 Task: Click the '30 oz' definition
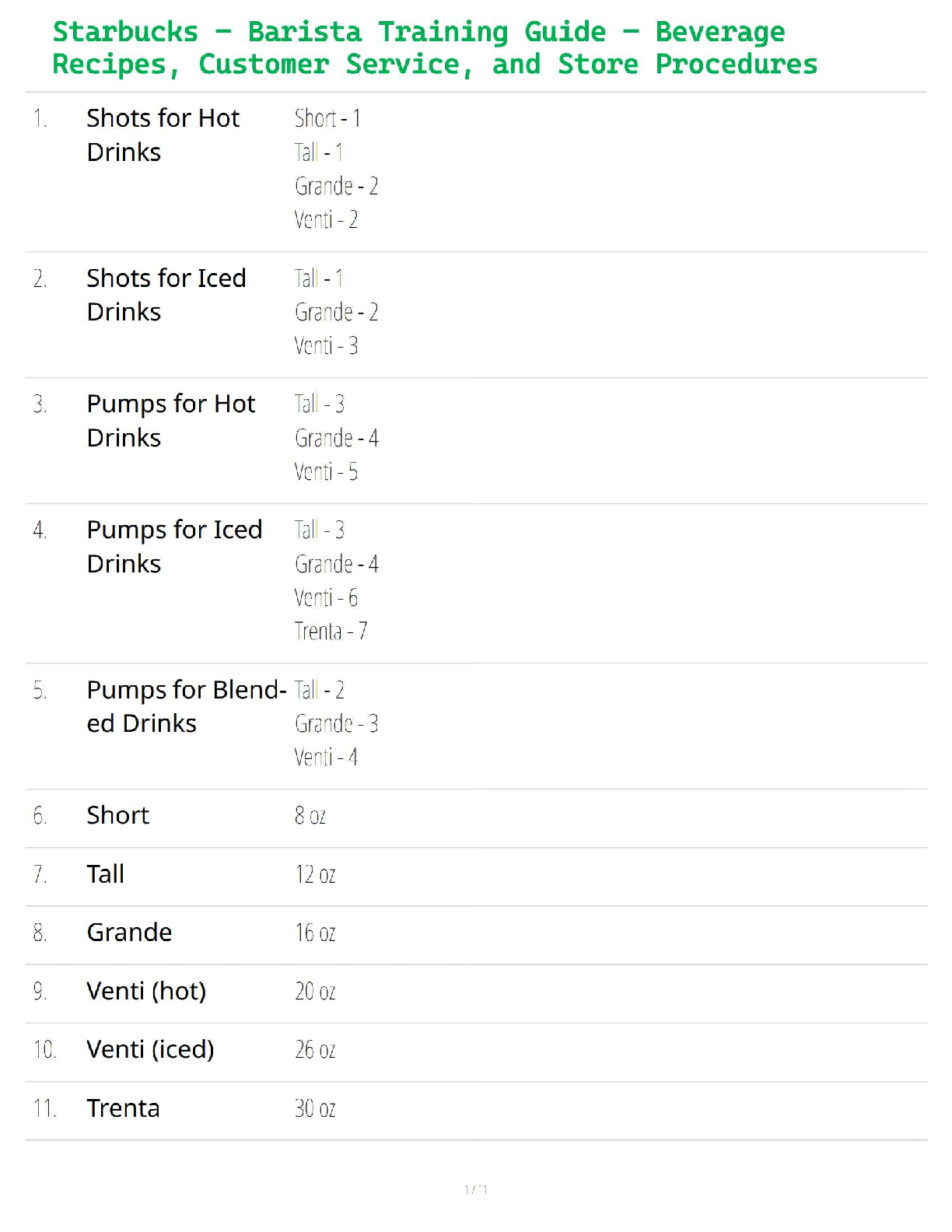tap(315, 1108)
